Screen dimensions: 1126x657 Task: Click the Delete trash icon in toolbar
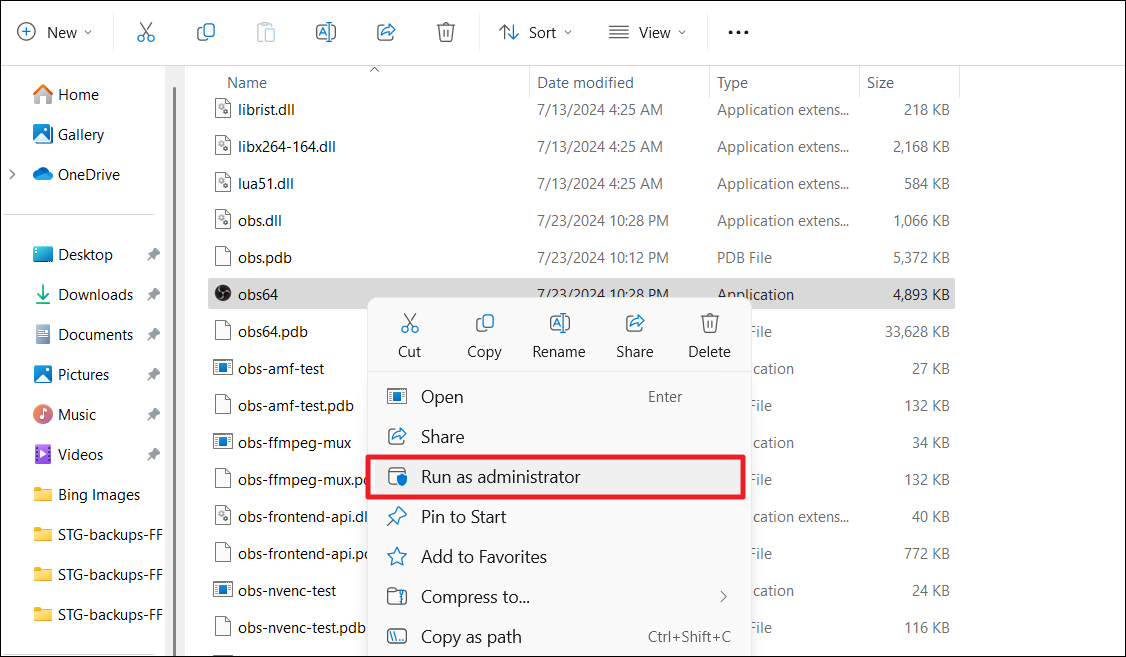point(446,32)
